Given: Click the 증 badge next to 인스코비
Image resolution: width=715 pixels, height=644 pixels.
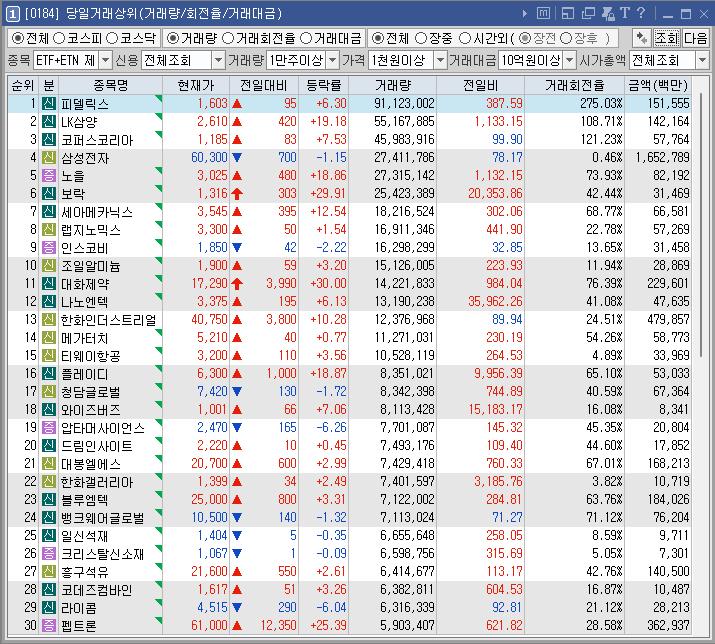Looking at the screenshot, I should (x=49, y=247).
